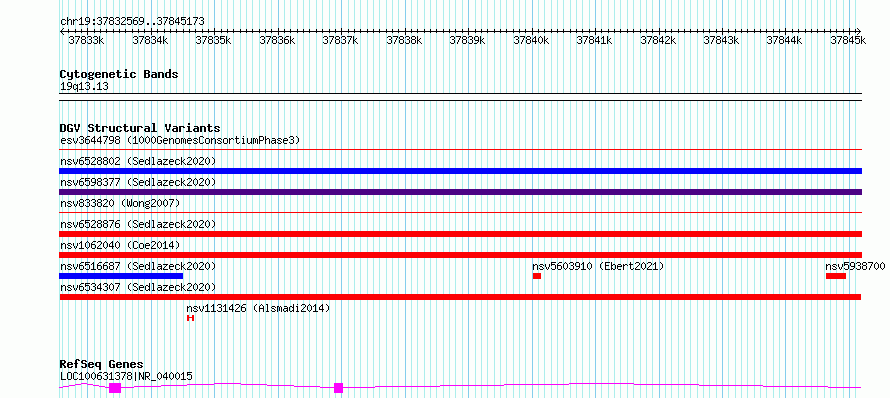Click the purple bar for nsv6598377
This screenshot has width=890, height=398.
pos(460,192)
